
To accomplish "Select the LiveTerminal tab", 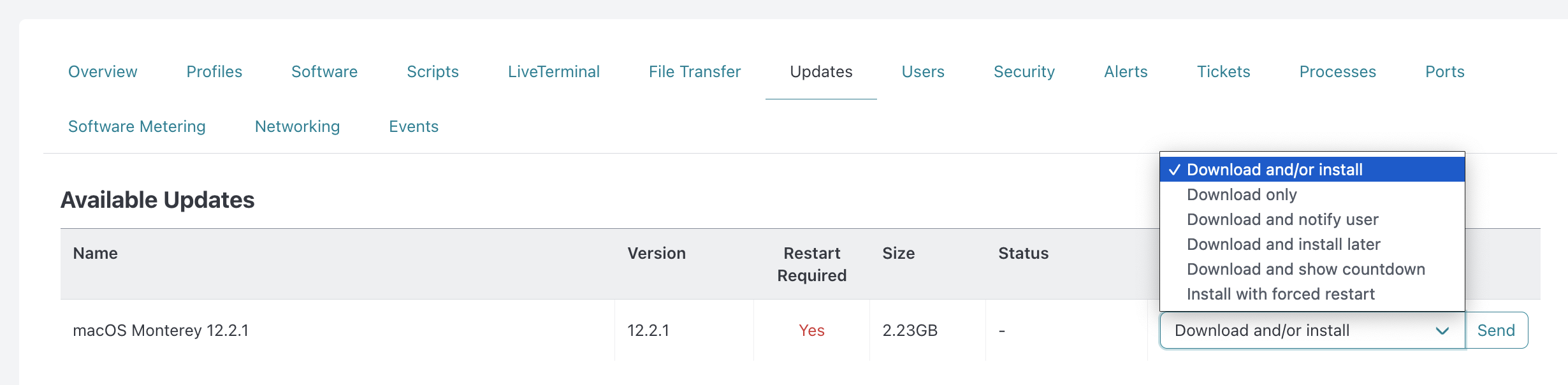I will click(x=554, y=72).
